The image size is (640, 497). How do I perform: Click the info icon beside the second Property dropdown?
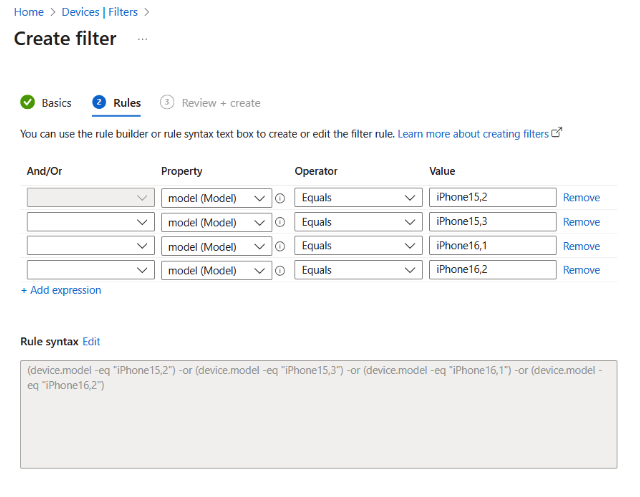click(x=280, y=222)
